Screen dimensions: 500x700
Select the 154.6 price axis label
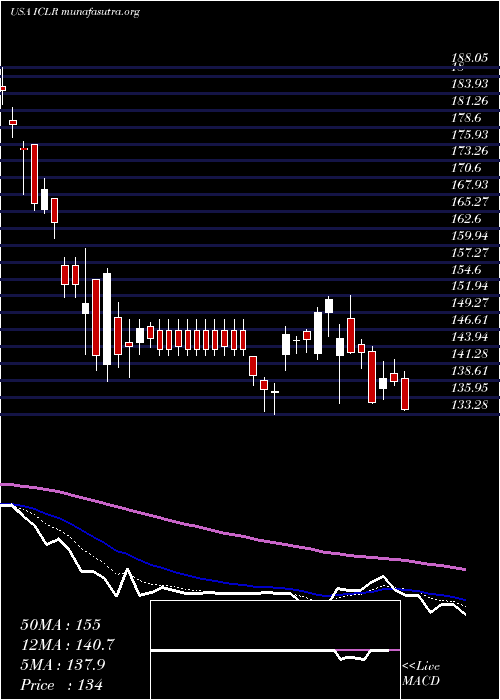click(467, 269)
